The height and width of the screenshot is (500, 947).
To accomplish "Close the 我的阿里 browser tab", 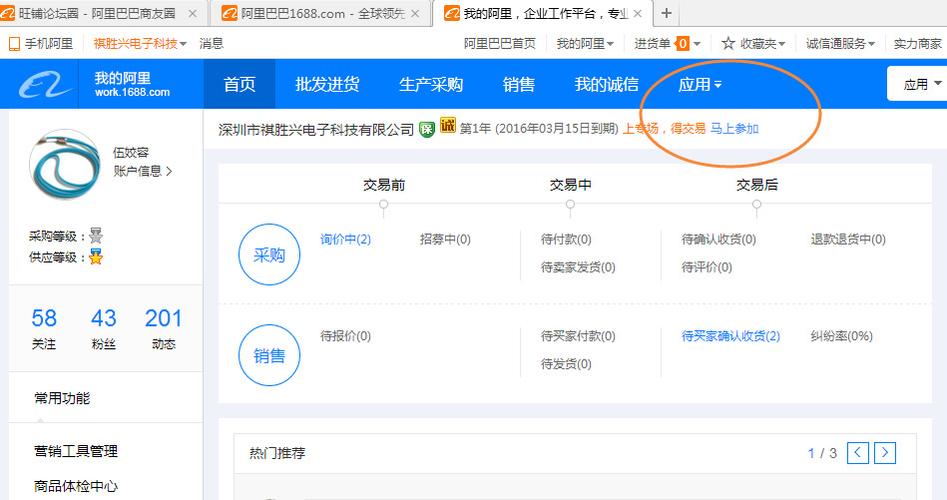I will point(637,13).
